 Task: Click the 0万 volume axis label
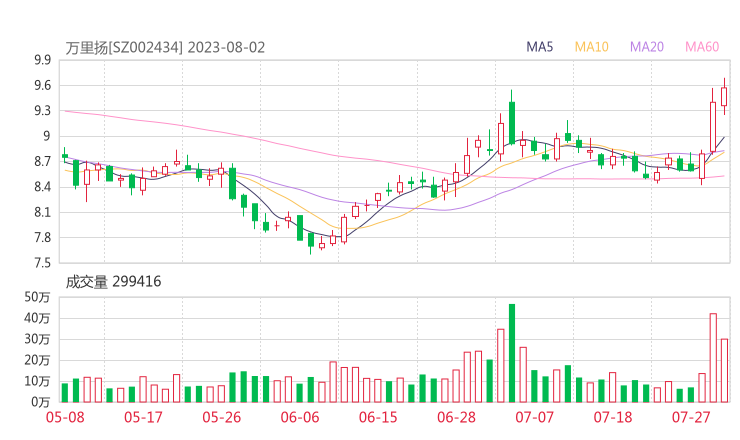pos(41,402)
